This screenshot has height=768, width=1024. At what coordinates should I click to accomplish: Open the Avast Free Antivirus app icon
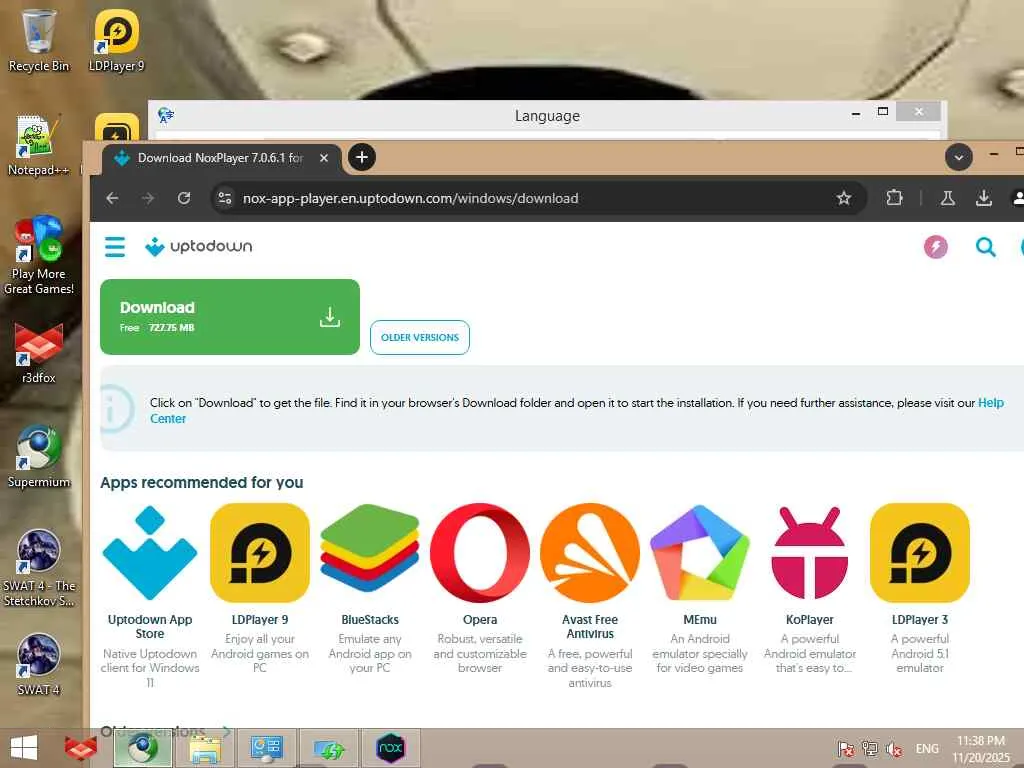click(x=590, y=552)
